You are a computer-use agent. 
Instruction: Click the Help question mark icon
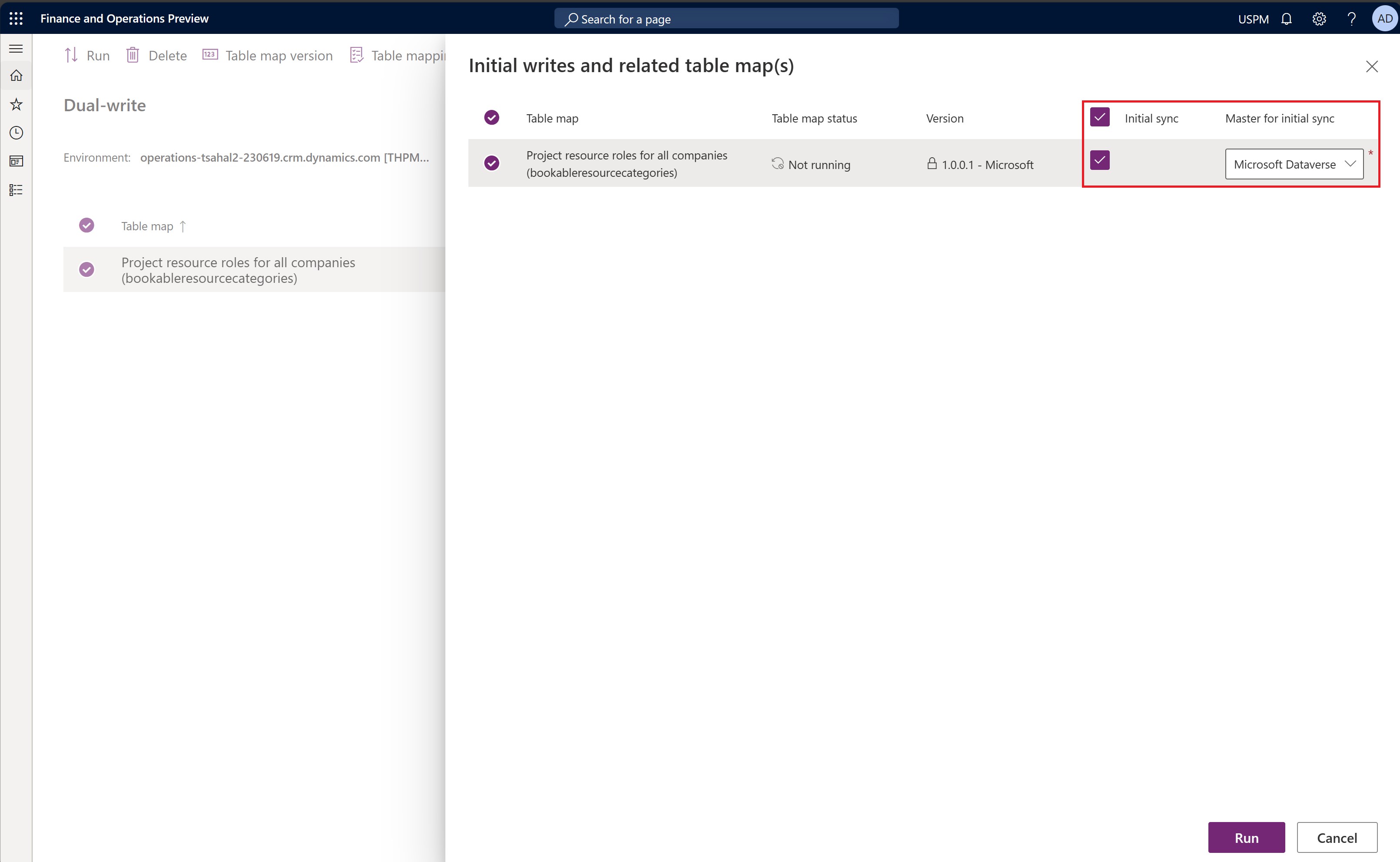pos(1350,18)
